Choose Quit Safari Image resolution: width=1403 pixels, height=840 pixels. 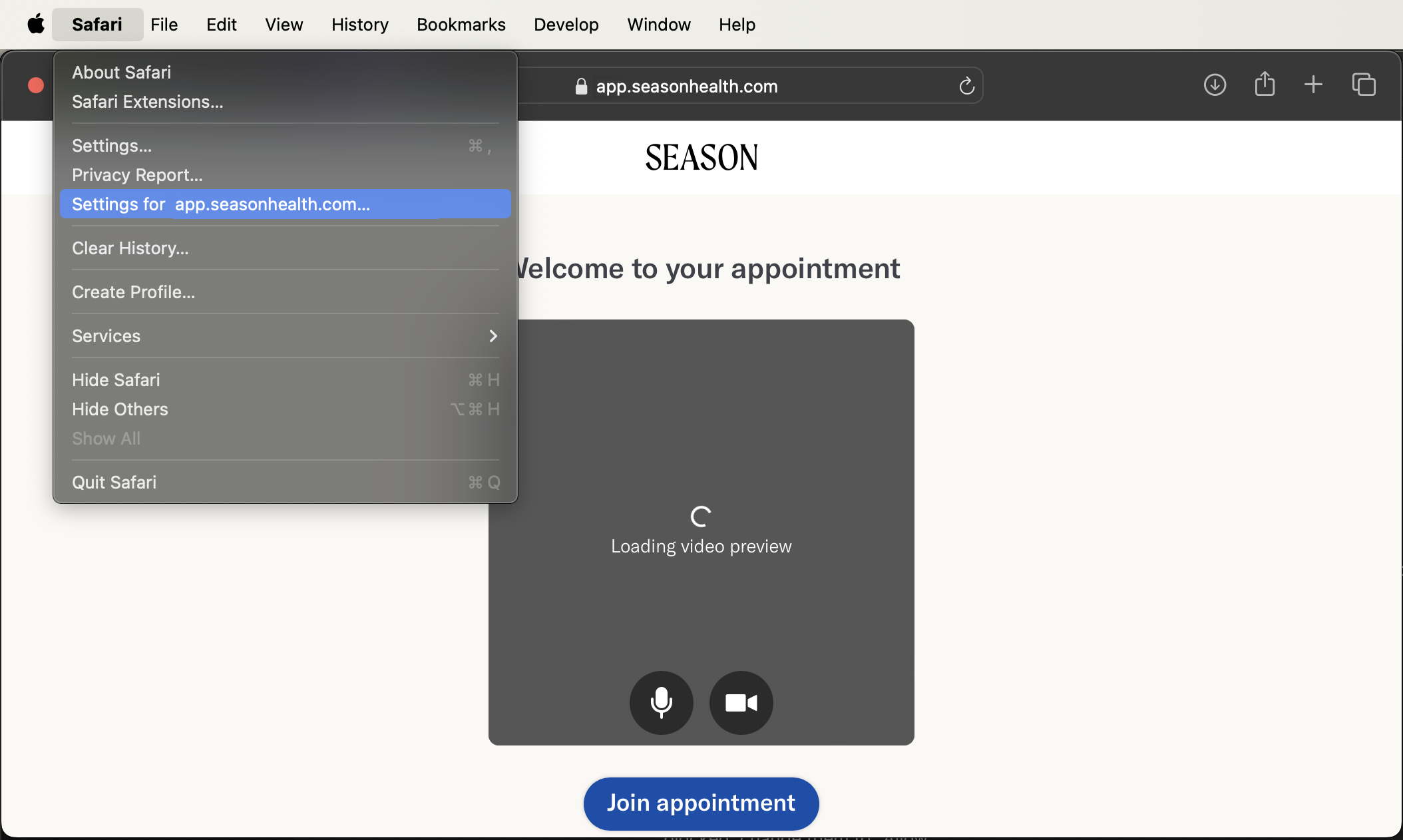point(286,482)
